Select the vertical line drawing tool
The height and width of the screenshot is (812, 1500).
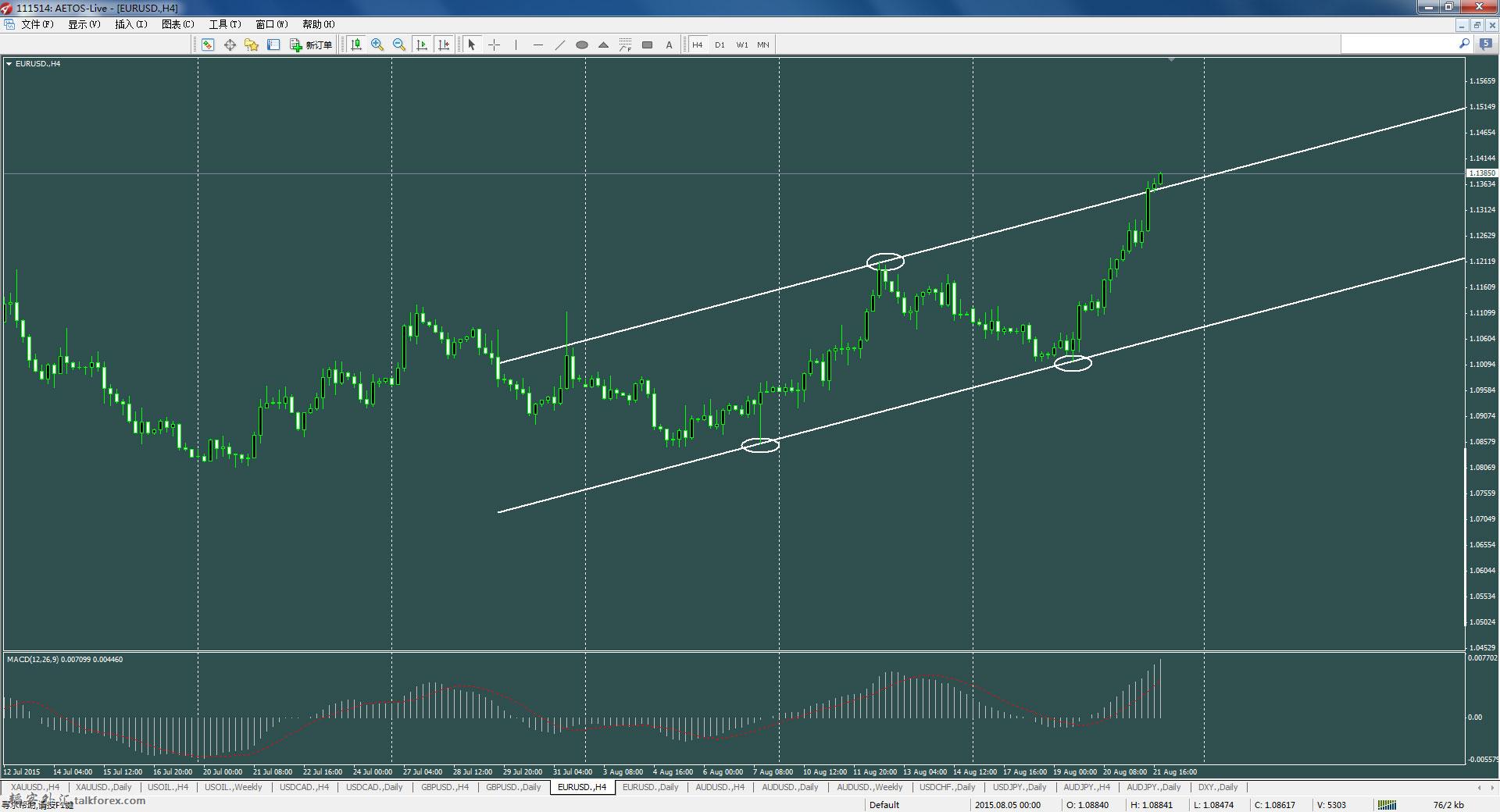516,45
